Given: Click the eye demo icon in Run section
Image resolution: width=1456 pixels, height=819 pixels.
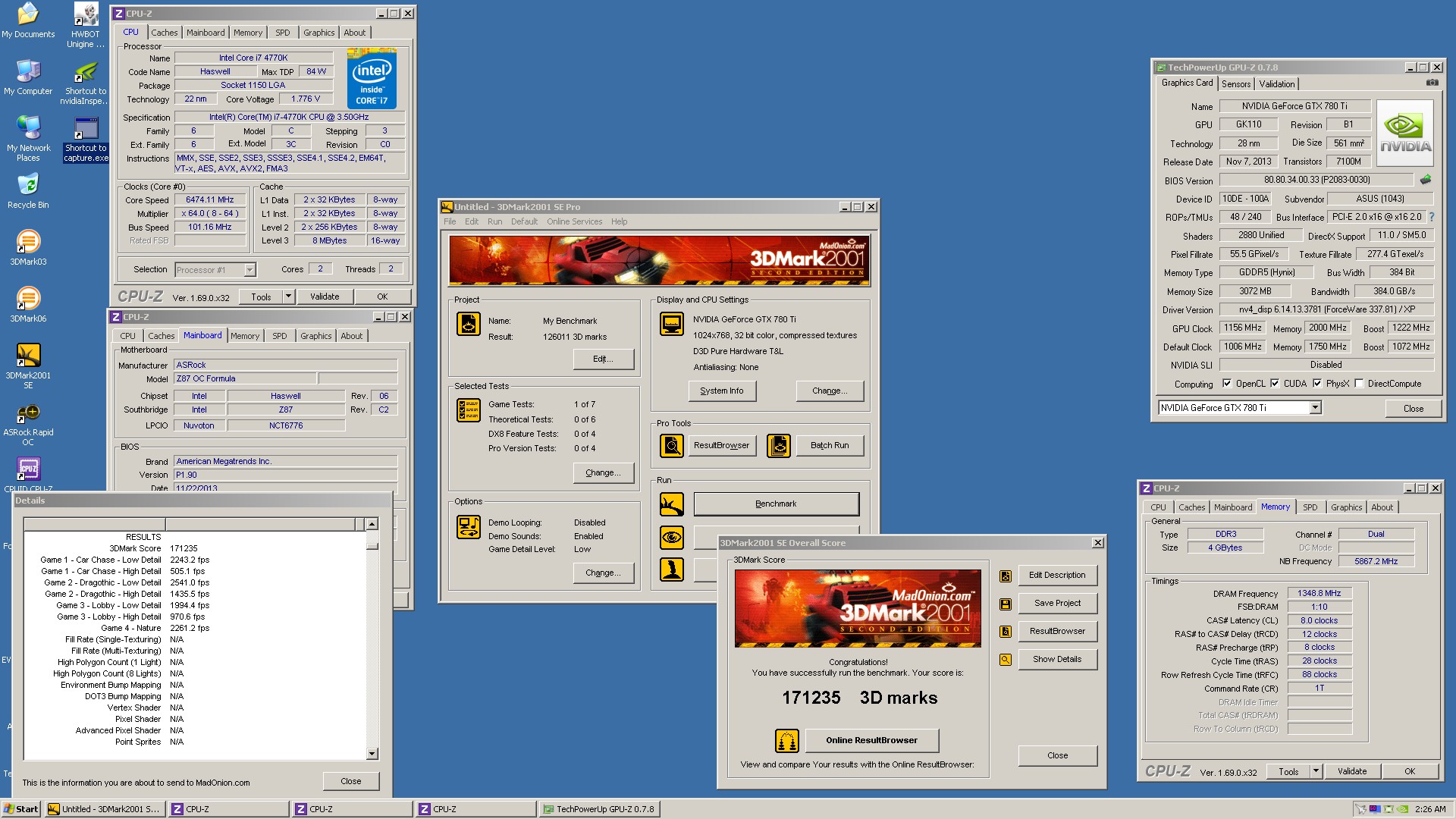Looking at the screenshot, I should tap(671, 538).
